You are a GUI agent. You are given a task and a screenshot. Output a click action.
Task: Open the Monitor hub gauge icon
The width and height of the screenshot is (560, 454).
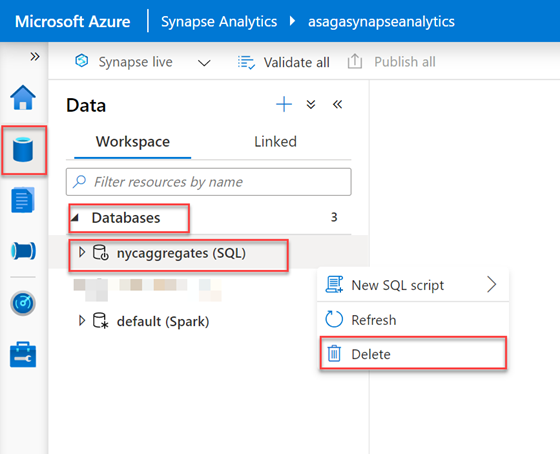[23, 303]
